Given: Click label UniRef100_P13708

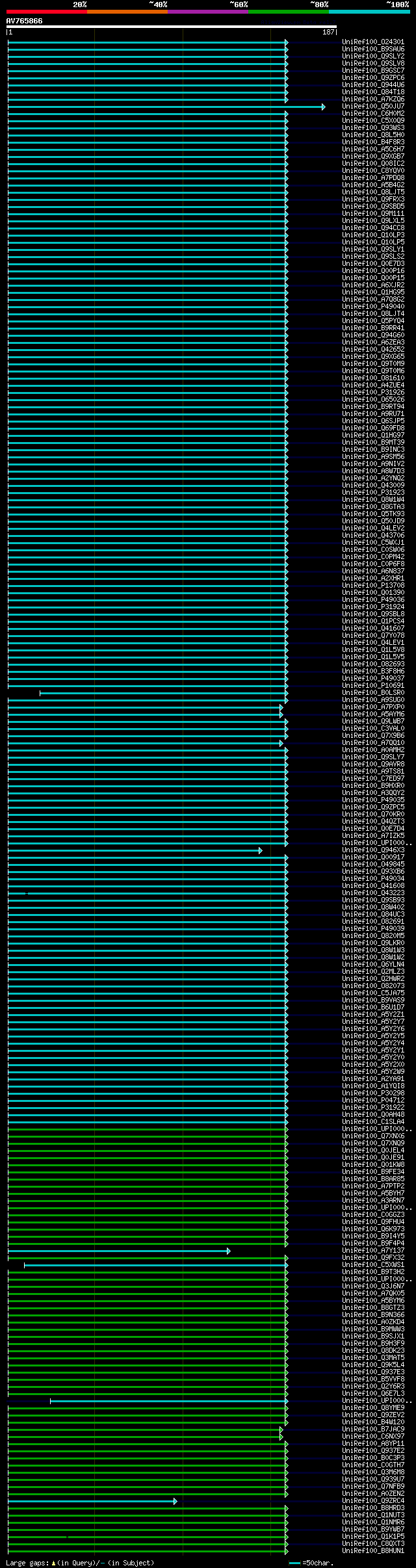Looking at the screenshot, I should (373, 585).
